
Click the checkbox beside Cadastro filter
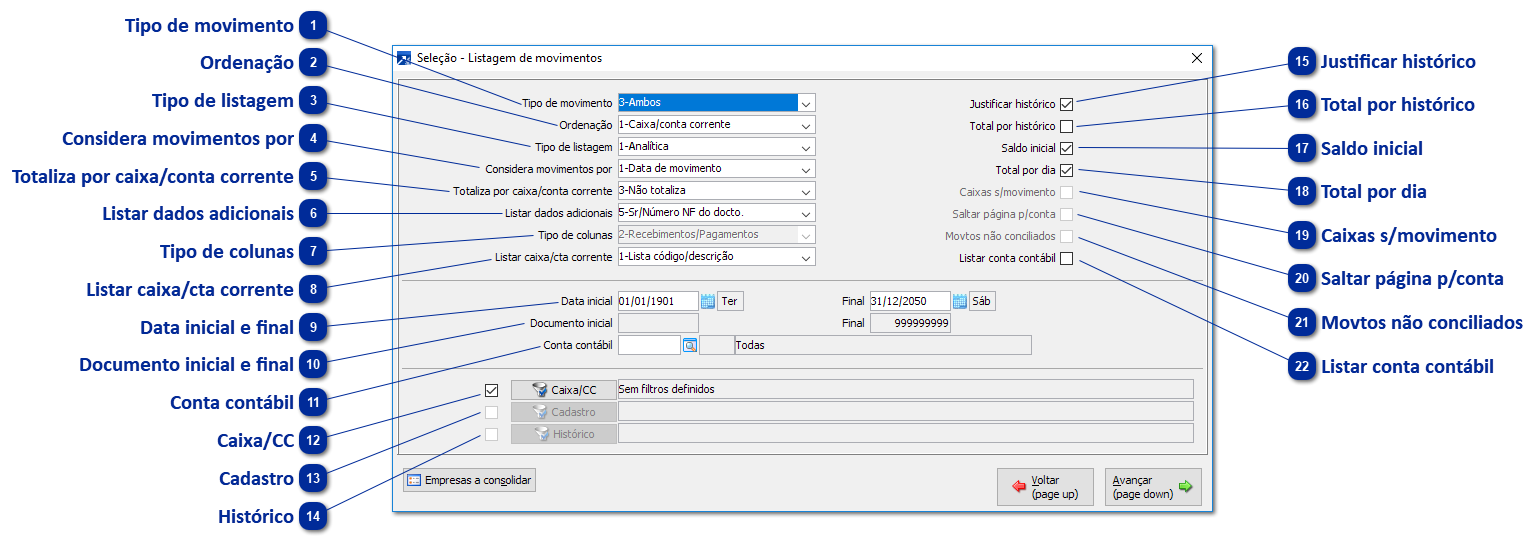[x=491, y=412]
